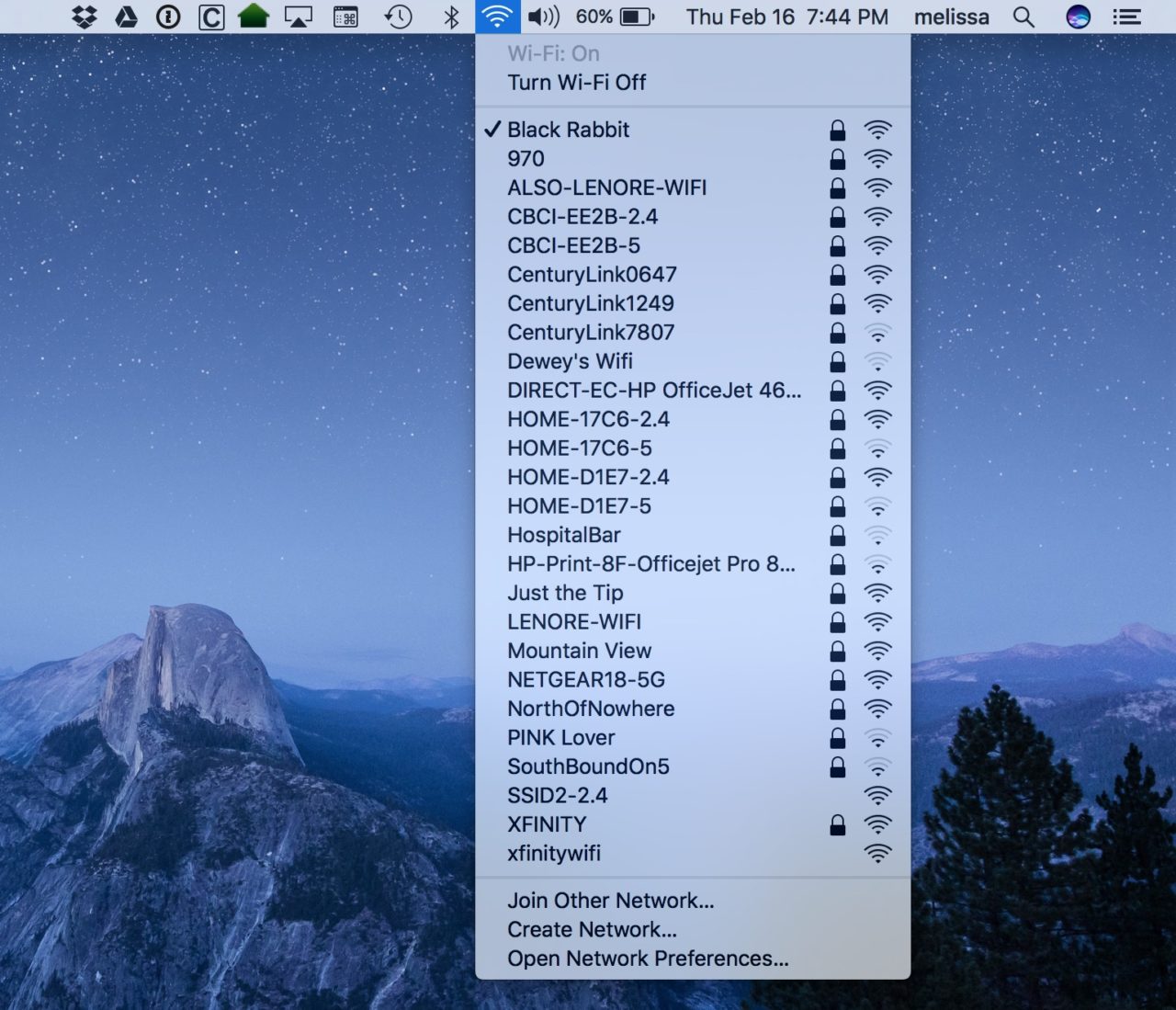Choose the CBCI-EE2B-2.4 network
The width and height of the screenshot is (1176, 1010).
693,217
